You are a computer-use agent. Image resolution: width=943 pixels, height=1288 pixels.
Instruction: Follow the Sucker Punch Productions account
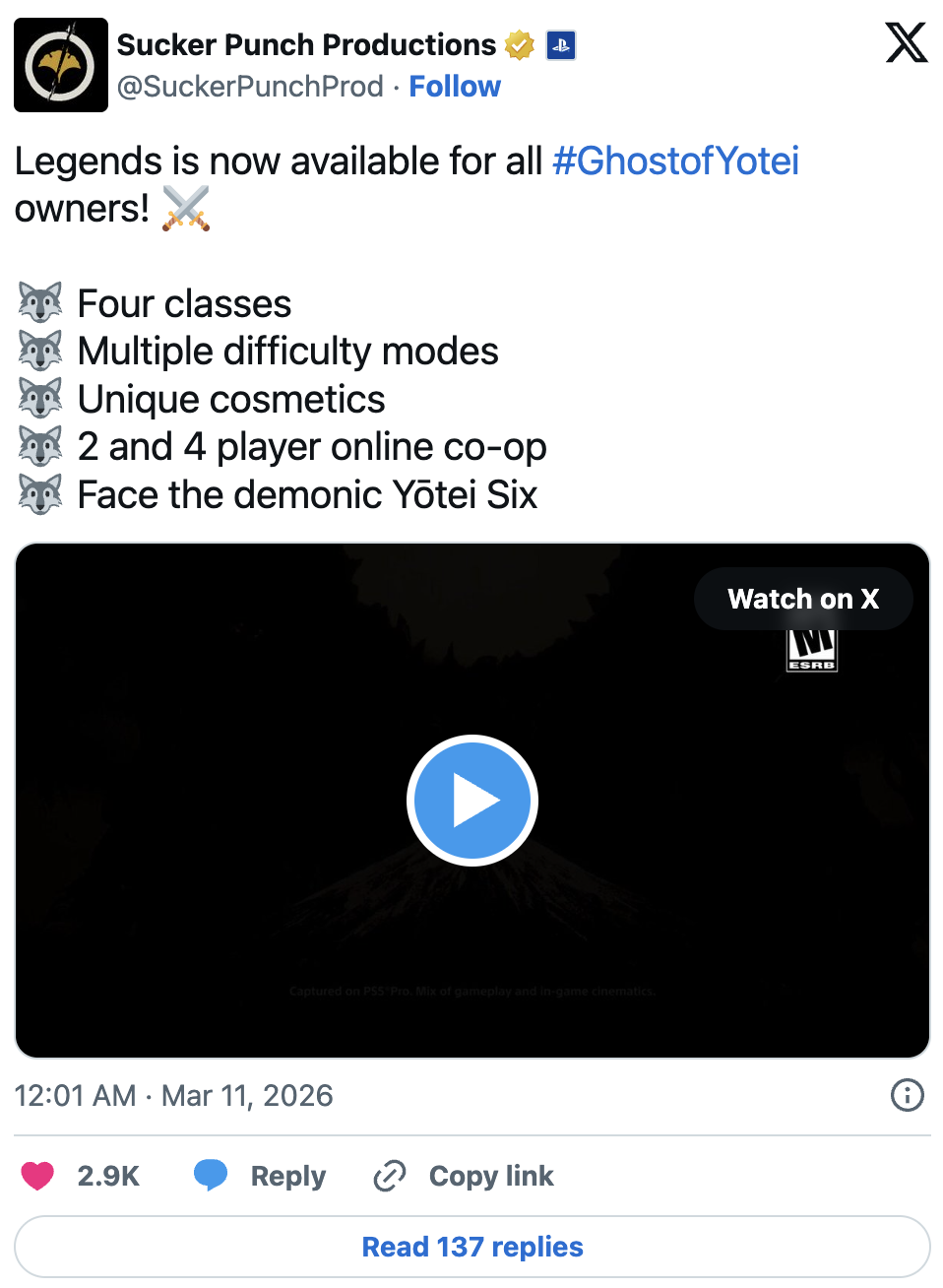coord(455,87)
